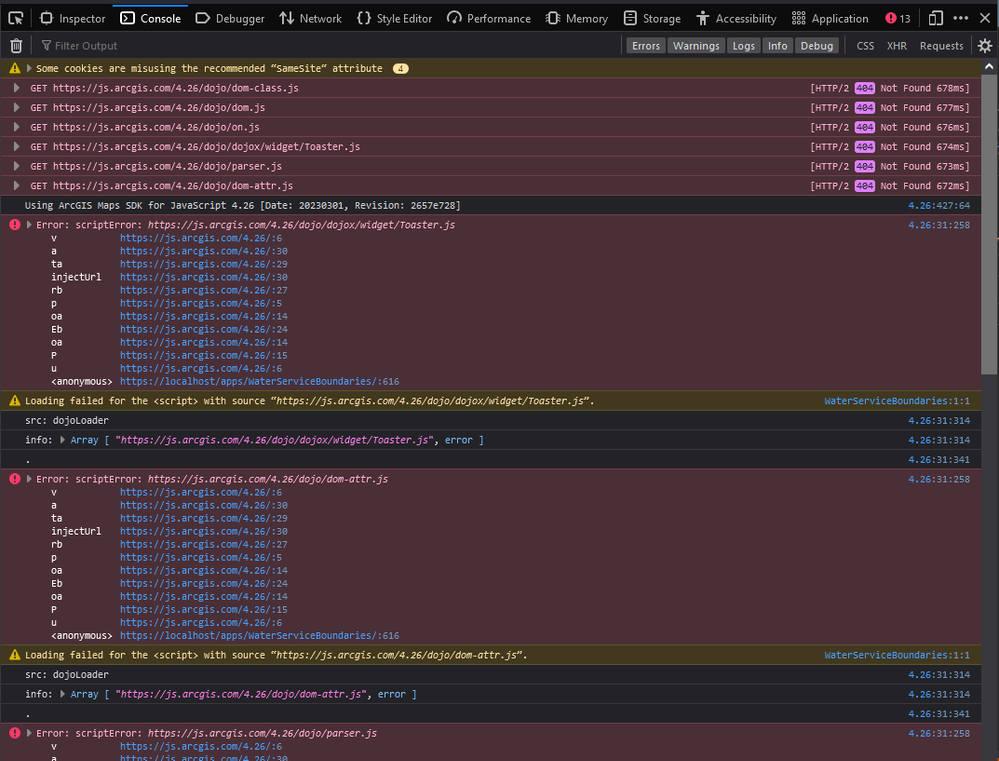Open injectUrl stack link in Toaster.js trace
The height and width of the screenshot is (761, 999).
point(203,277)
